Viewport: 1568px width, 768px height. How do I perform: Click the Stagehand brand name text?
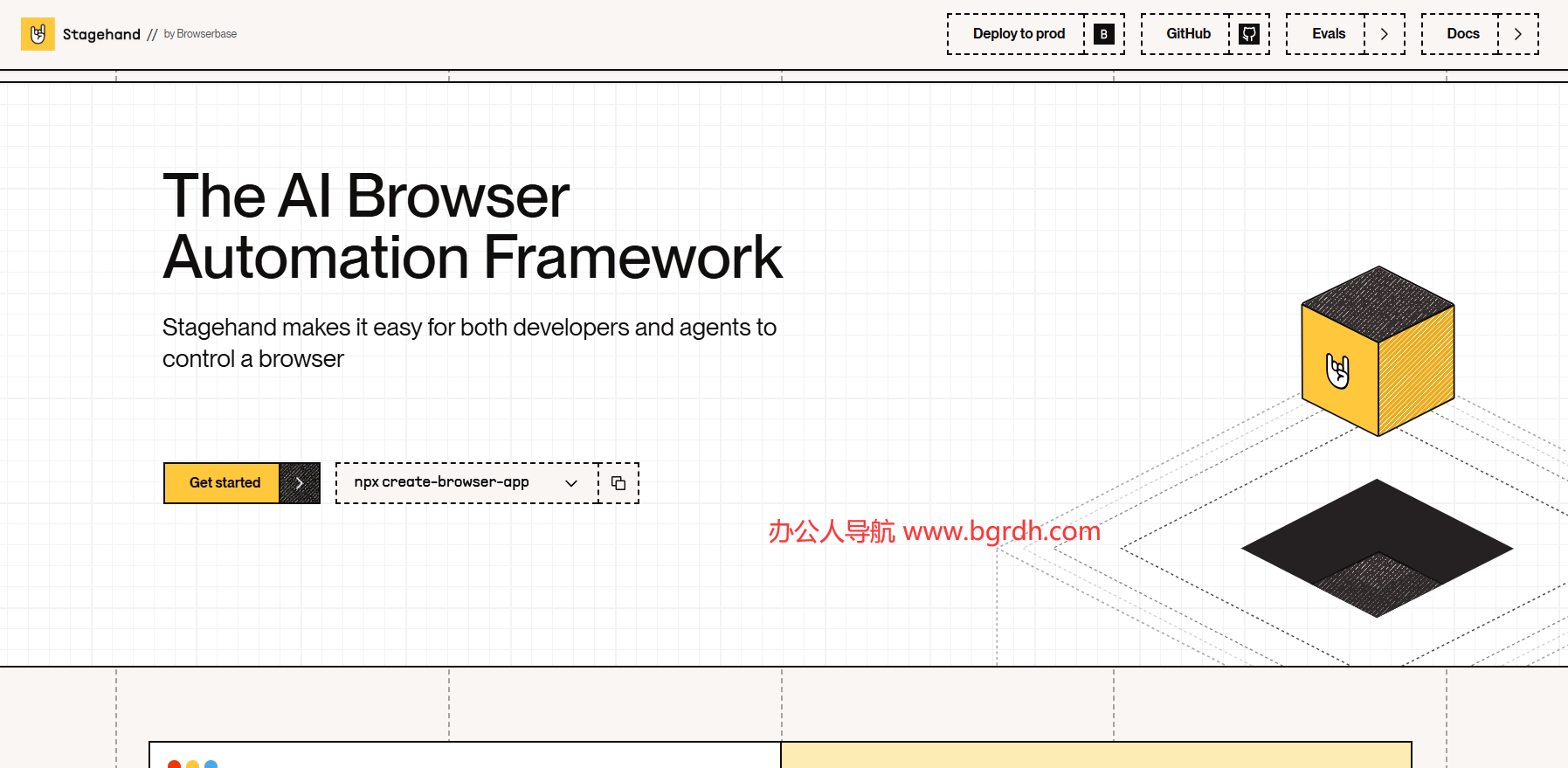coord(101,34)
